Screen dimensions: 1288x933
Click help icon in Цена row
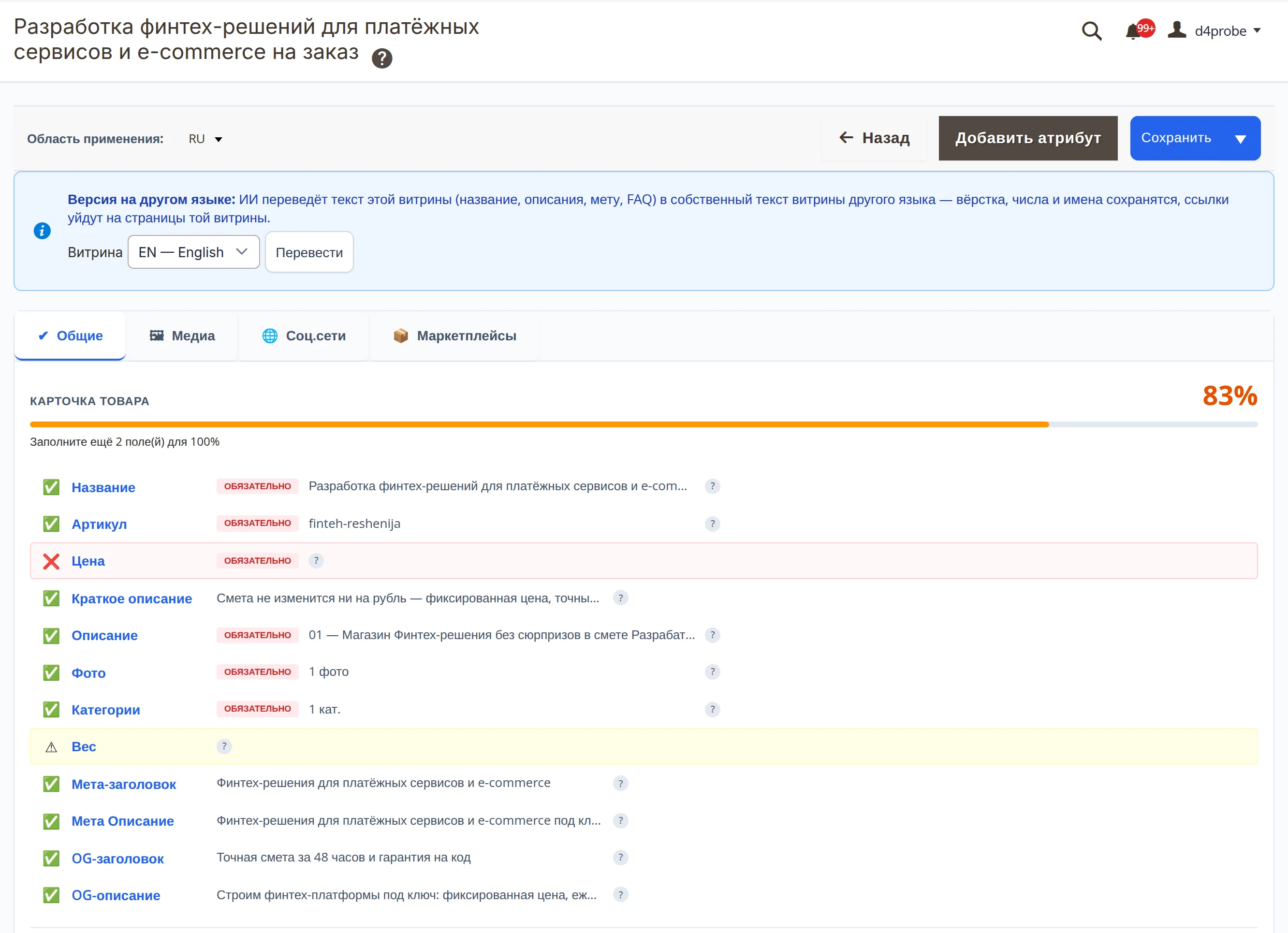point(316,560)
